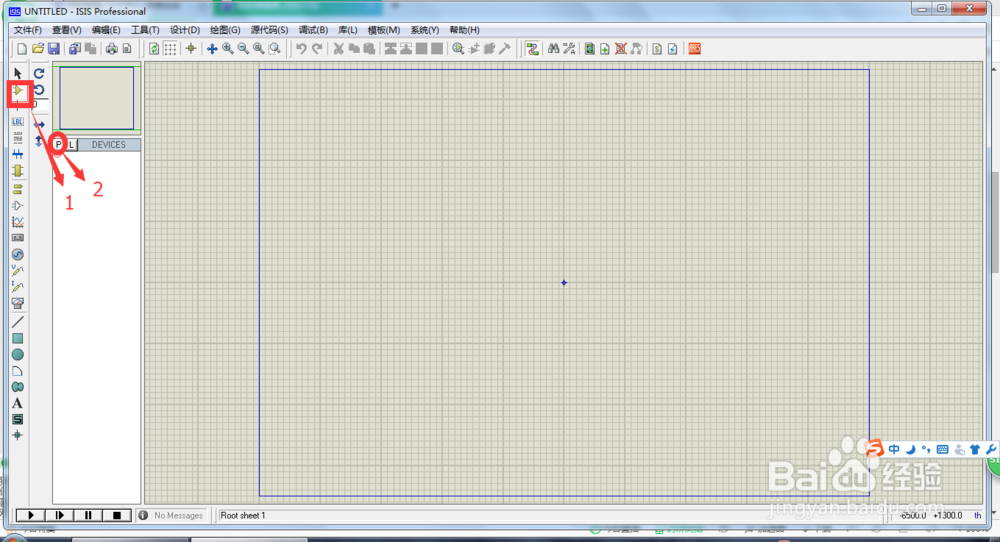Screen dimensions: 1000x542
Task: Toggle the Wire Autorouter icon
Action: 533,49
